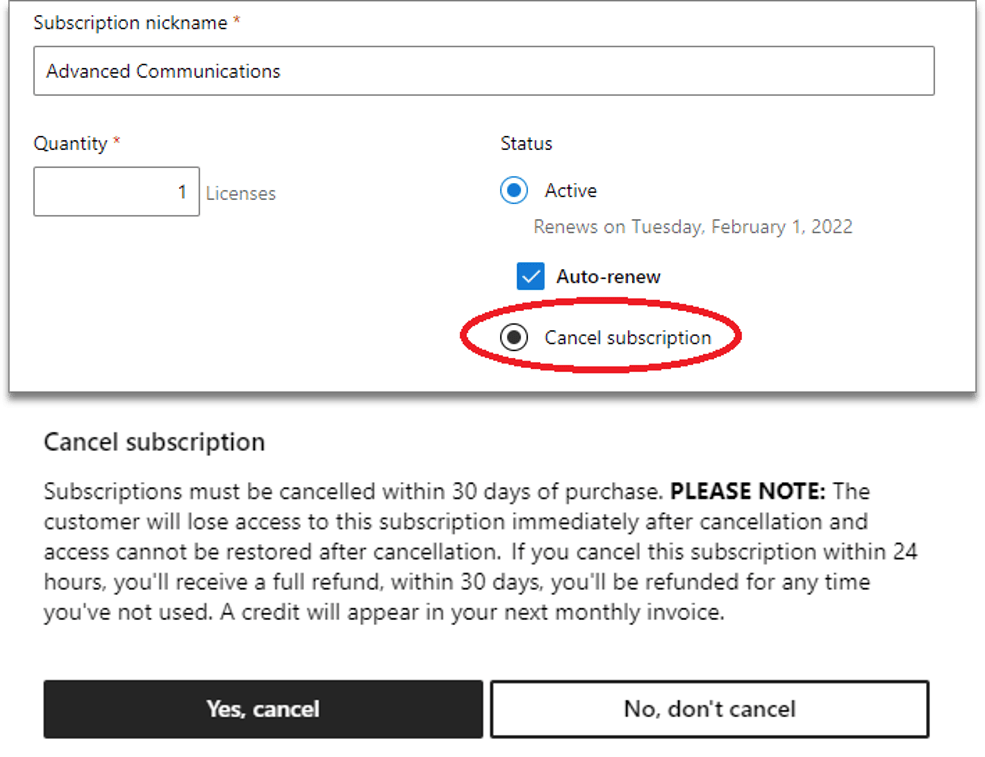Screen dimensions: 985x757
Task: Click the Quantity number input box
Action: (116, 191)
